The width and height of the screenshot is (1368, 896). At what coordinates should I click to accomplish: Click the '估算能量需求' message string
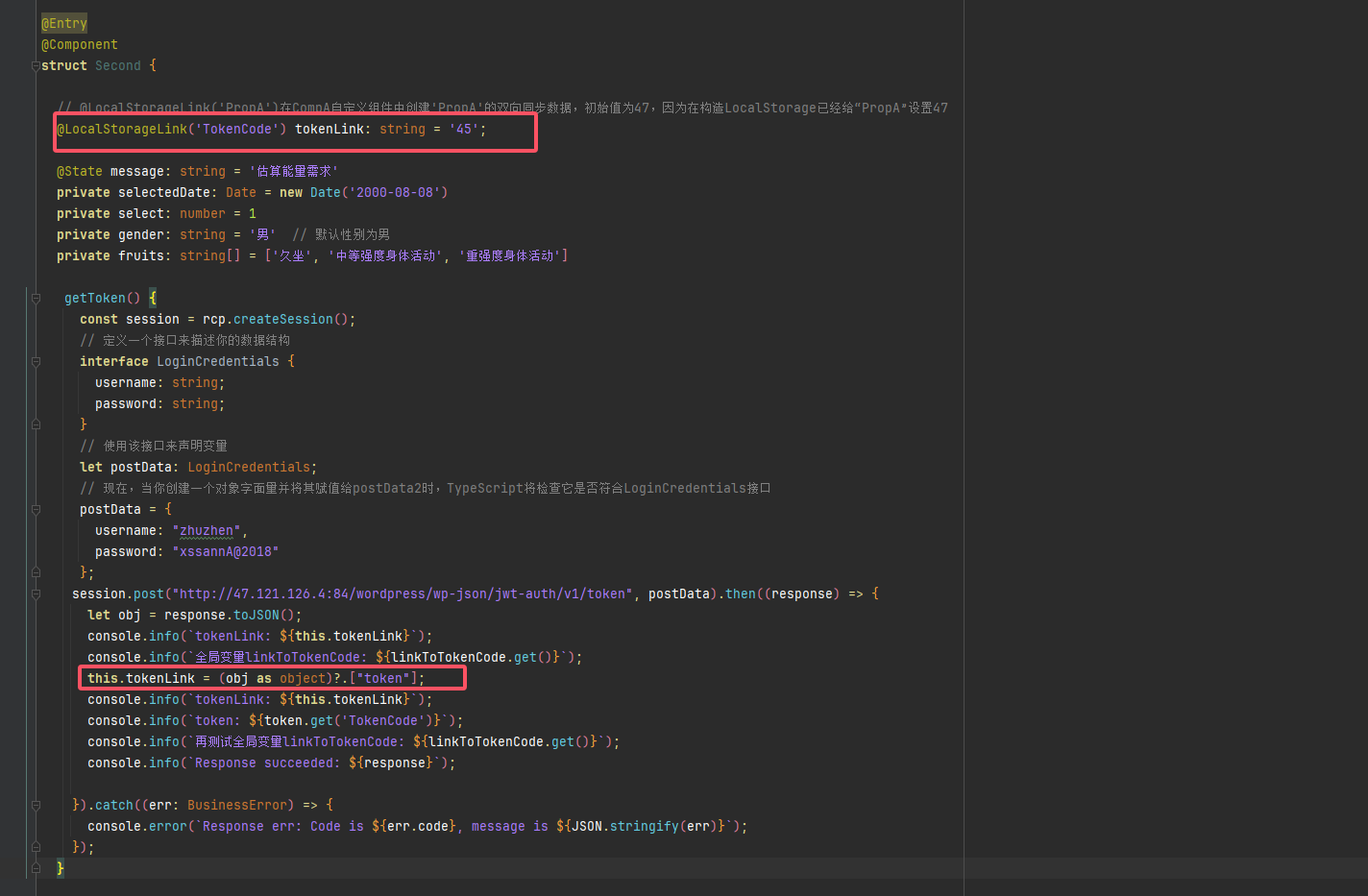tap(294, 171)
